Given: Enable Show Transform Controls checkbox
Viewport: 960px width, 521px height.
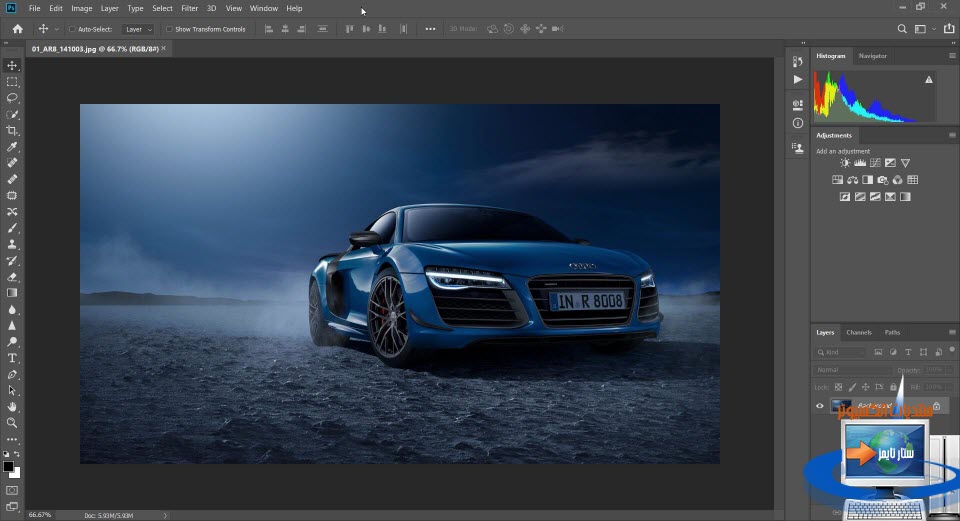Looking at the screenshot, I should pyautogui.click(x=169, y=29).
